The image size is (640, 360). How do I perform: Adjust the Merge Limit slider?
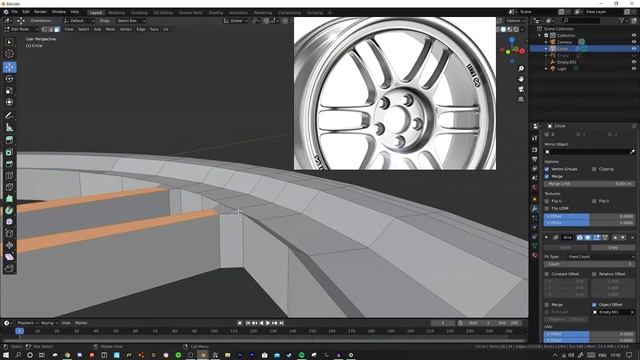589,184
